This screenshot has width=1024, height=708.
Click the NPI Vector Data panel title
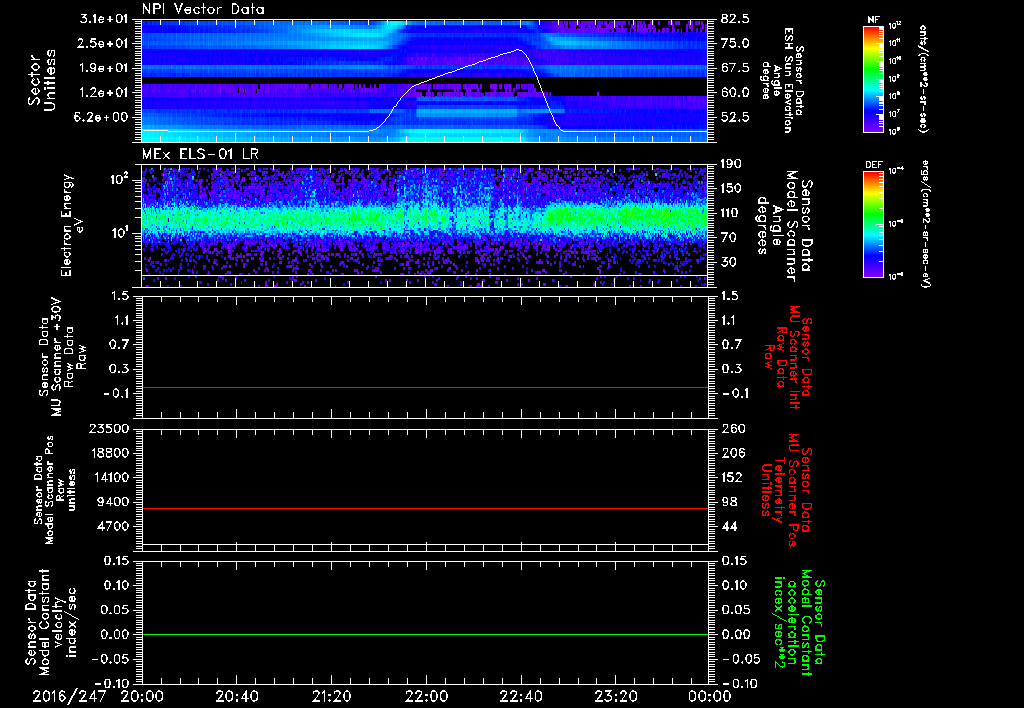202,10
